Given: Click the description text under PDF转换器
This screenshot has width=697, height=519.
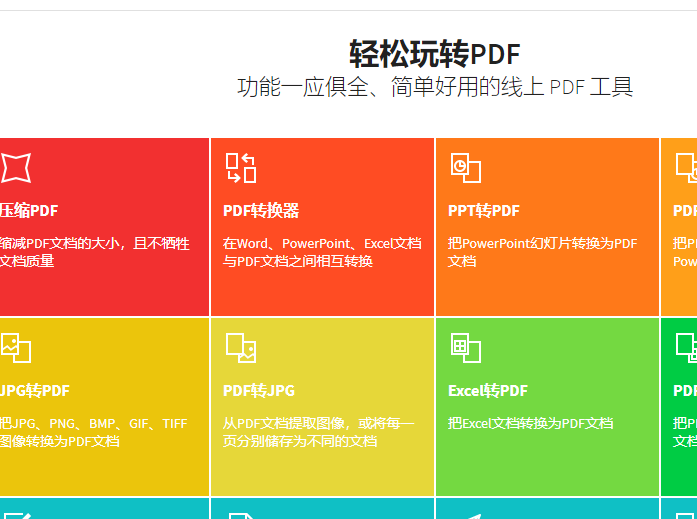Looking at the screenshot, I should (321, 252).
